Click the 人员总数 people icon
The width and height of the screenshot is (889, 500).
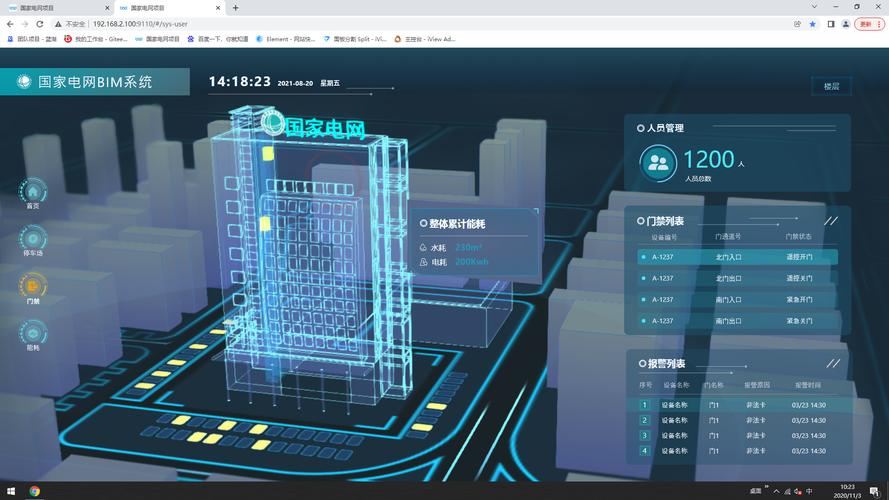tap(658, 163)
